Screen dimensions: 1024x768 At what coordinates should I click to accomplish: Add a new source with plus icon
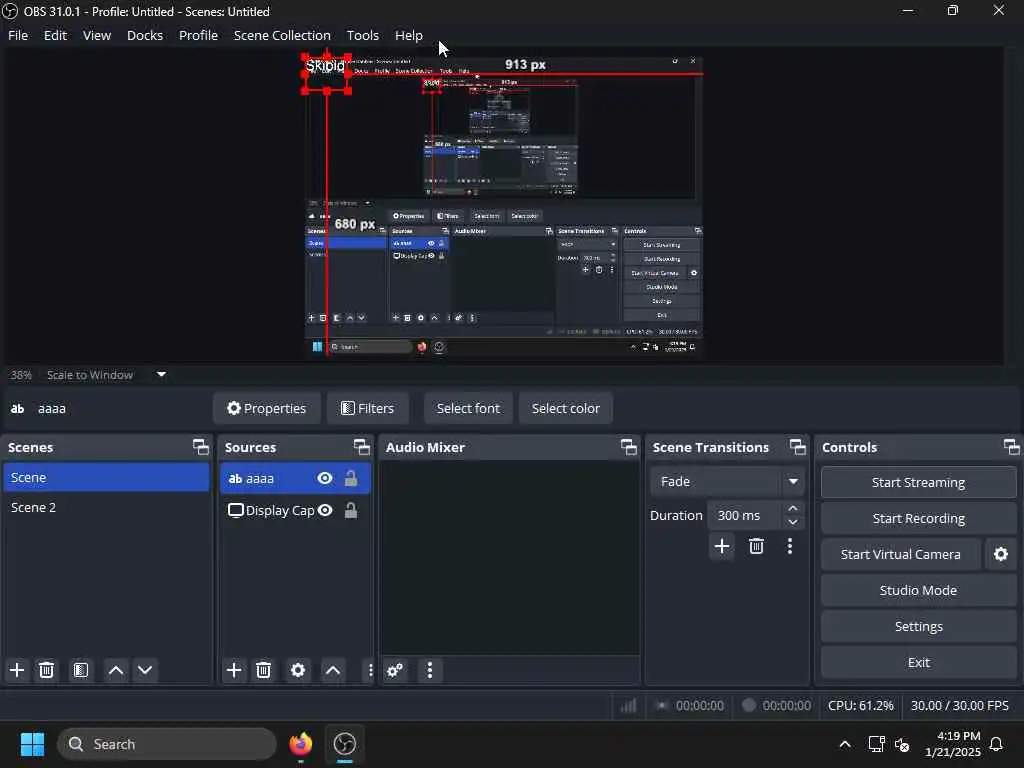[x=234, y=670]
